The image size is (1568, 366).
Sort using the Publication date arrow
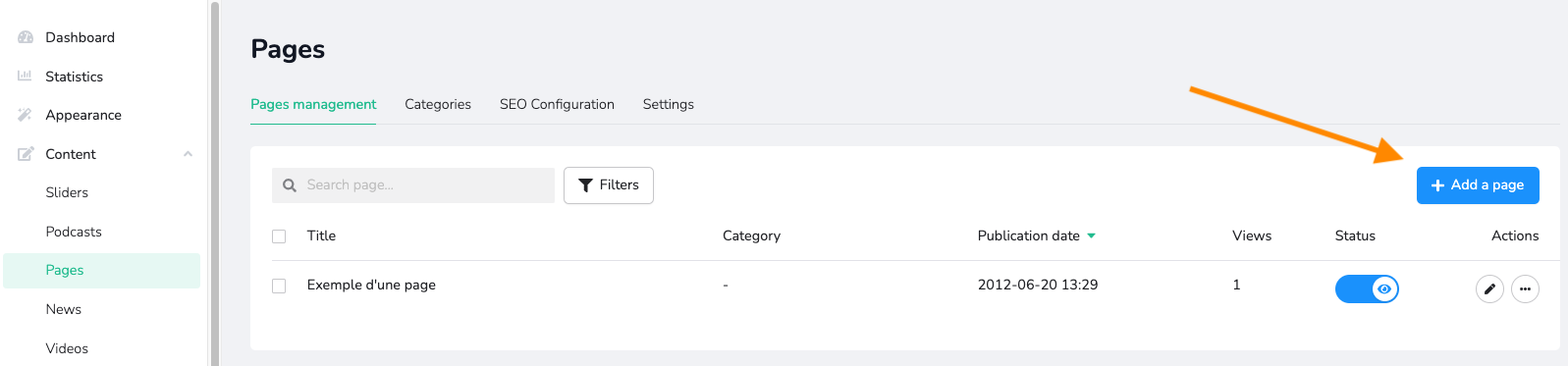1091,235
